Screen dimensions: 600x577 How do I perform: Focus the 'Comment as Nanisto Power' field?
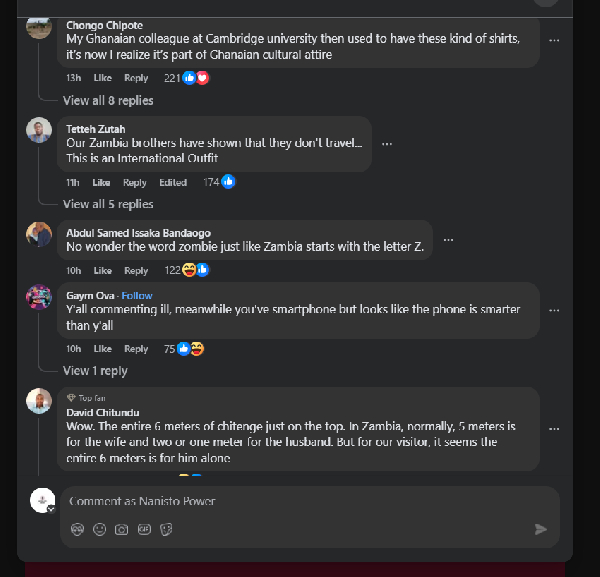pyautogui.click(x=300, y=501)
